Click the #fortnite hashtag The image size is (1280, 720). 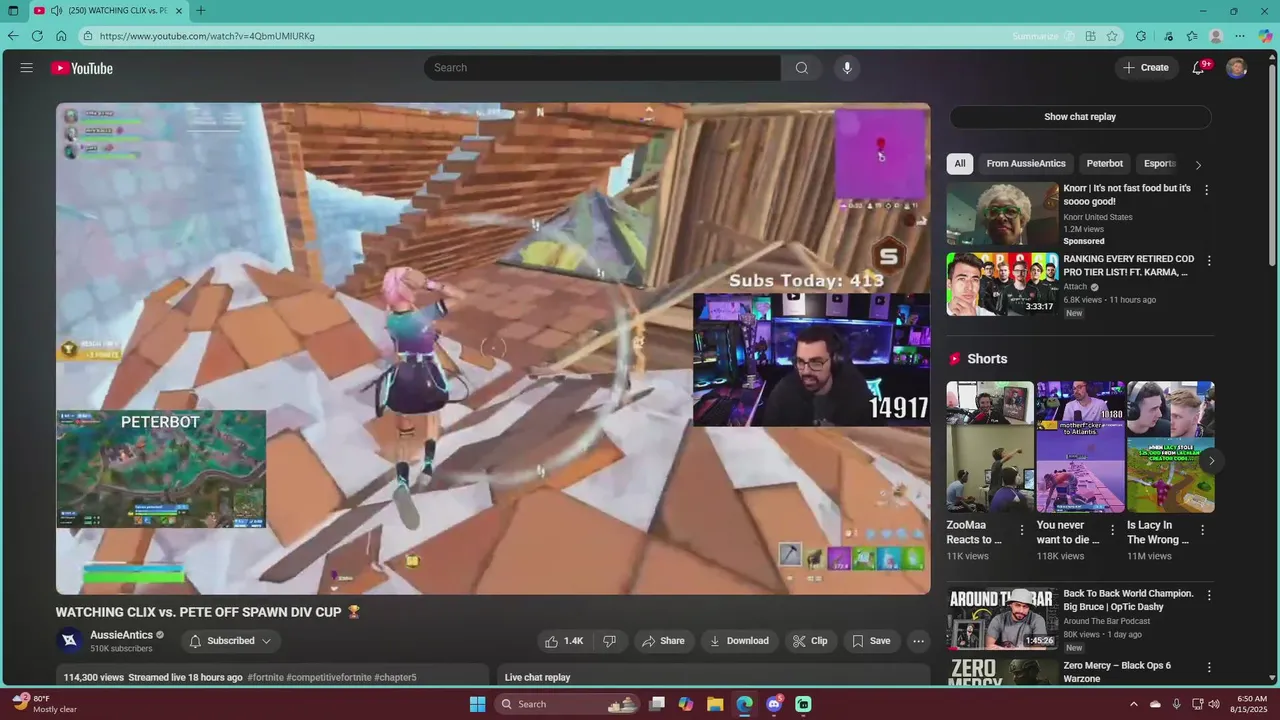click(x=265, y=677)
